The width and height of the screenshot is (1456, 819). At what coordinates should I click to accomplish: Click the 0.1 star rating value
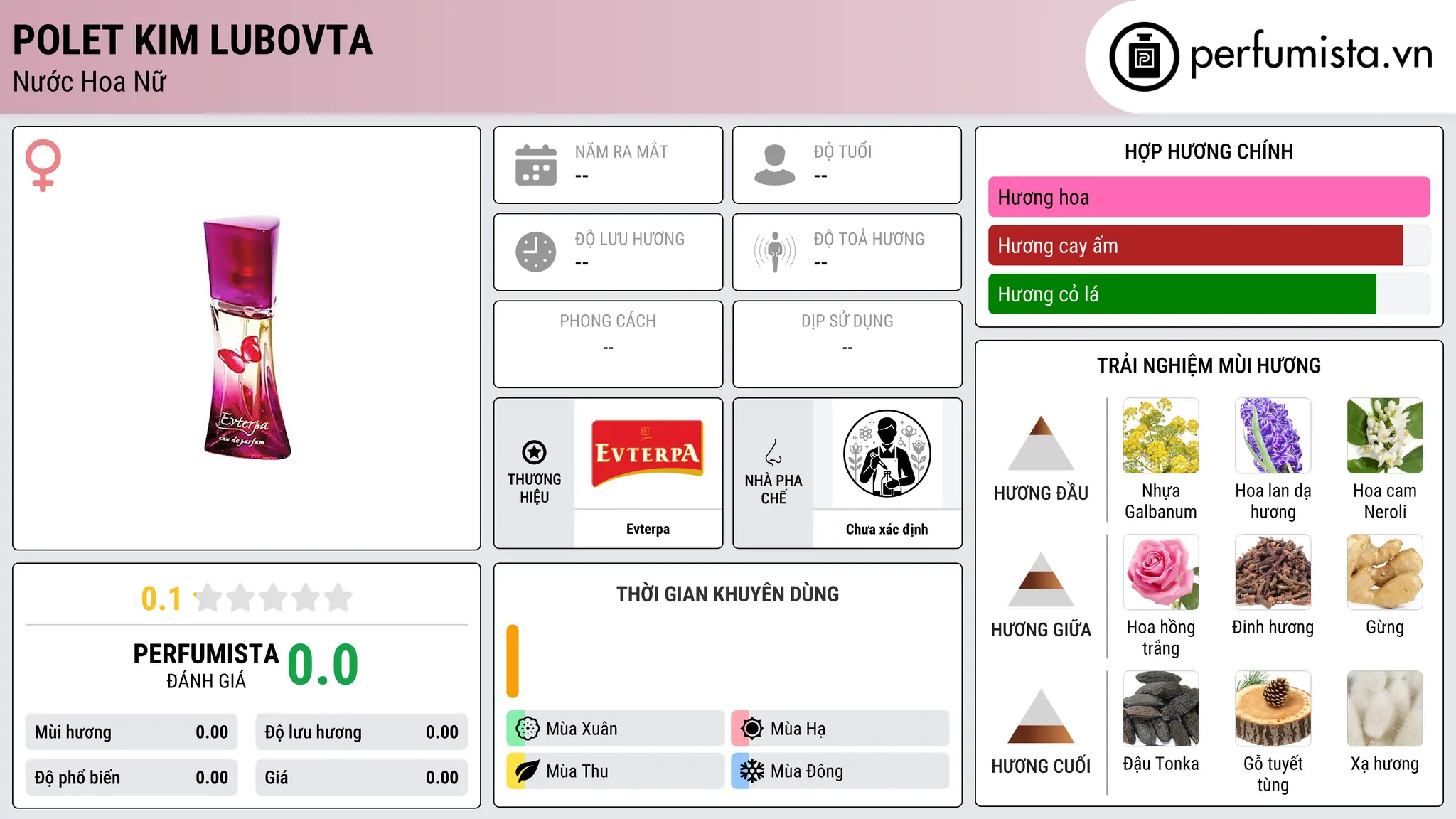(x=161, y=599)
